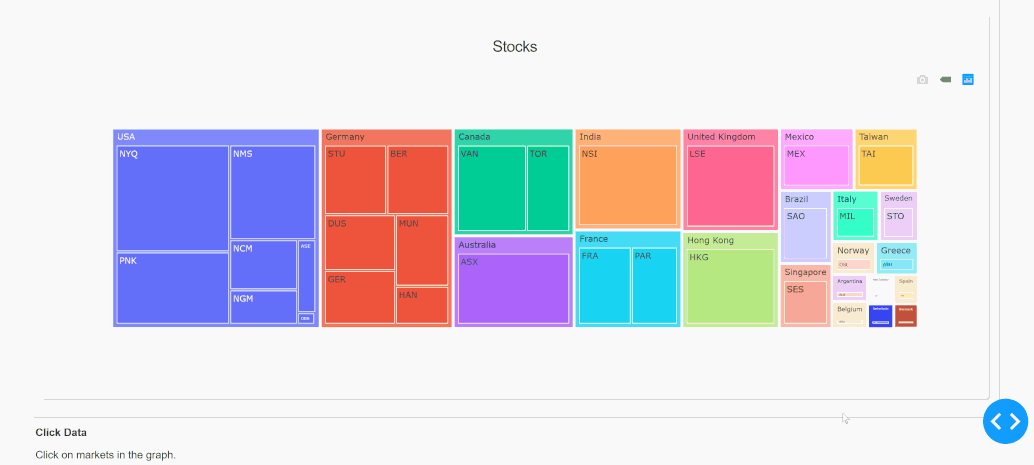Viewport: 1034px width, 465px height.
Task: Click the Norway country tile
Action: coord(853,258)
